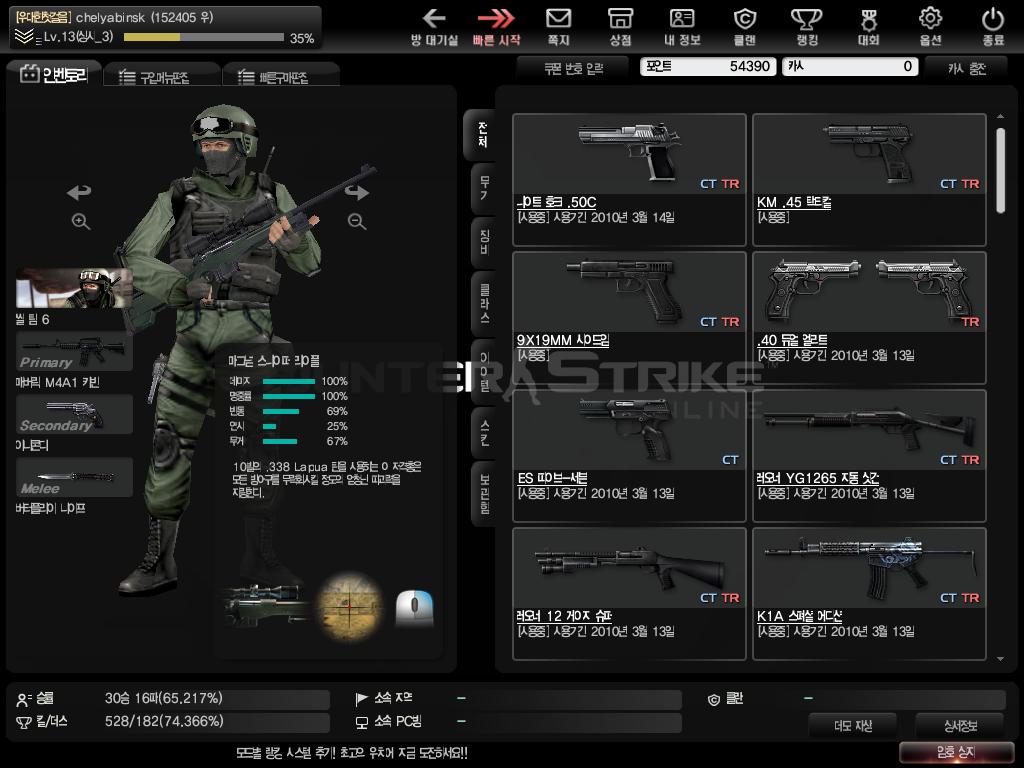
Task: Zoom in on the character model
Action: [81, 221]
